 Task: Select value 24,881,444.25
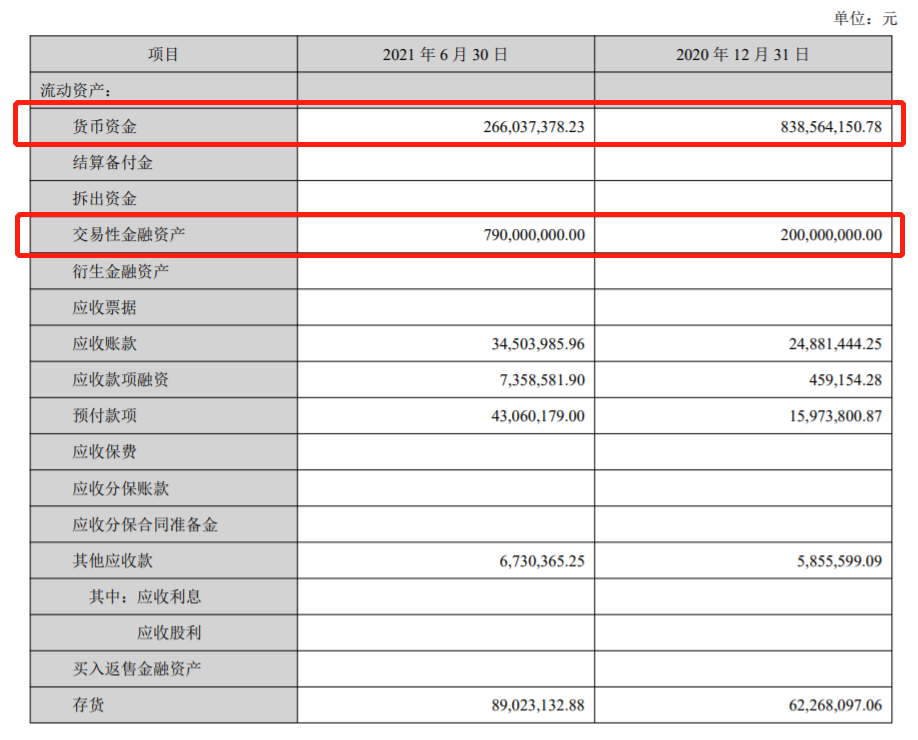tap(835, 344)
